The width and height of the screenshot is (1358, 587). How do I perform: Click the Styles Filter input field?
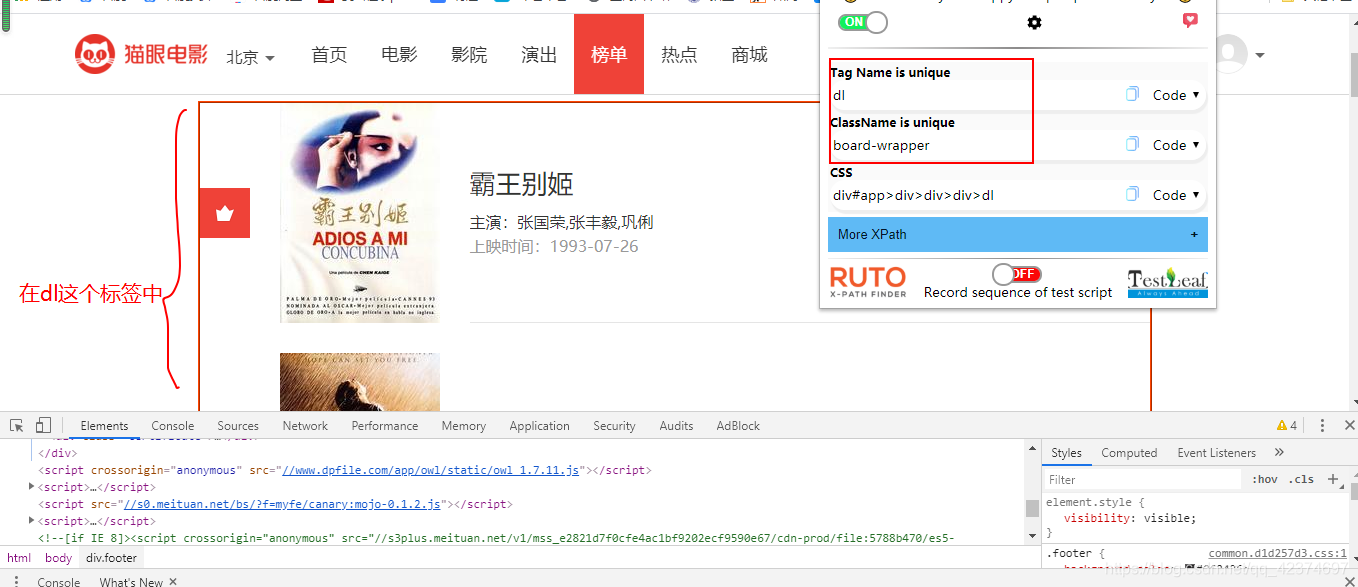click(x=1143, y=479)
